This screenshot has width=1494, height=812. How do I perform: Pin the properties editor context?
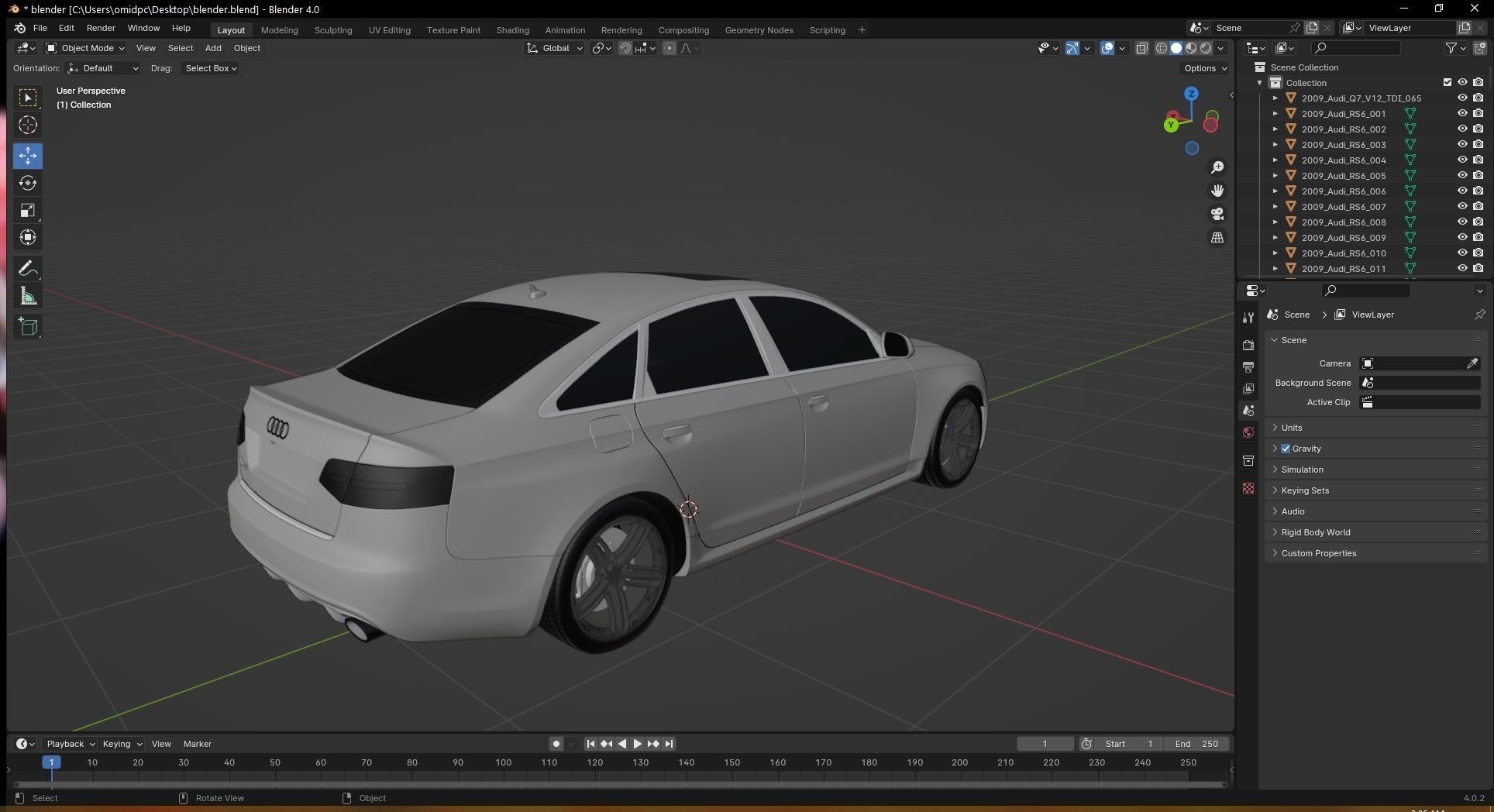pos(1479,315)
